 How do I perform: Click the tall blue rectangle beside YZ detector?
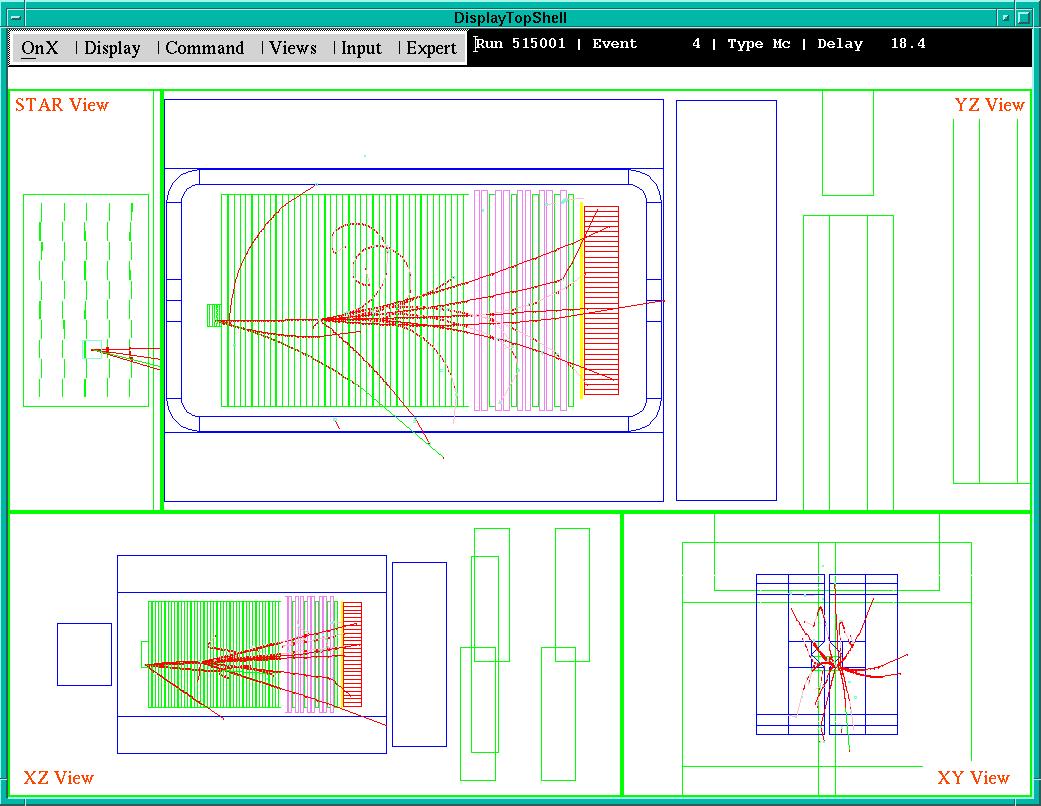pyautogui.click(x=726, y=300)
